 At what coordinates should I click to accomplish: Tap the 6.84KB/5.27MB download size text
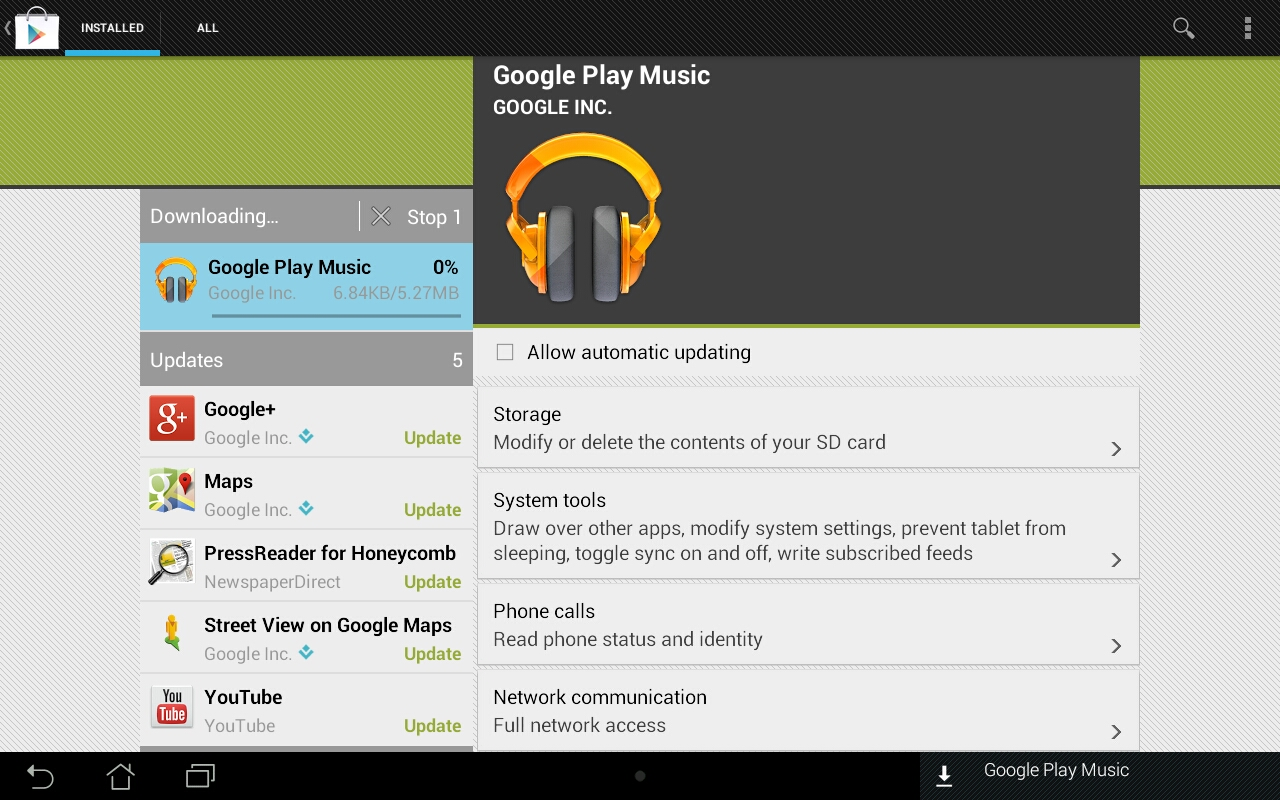click(396, 293)
